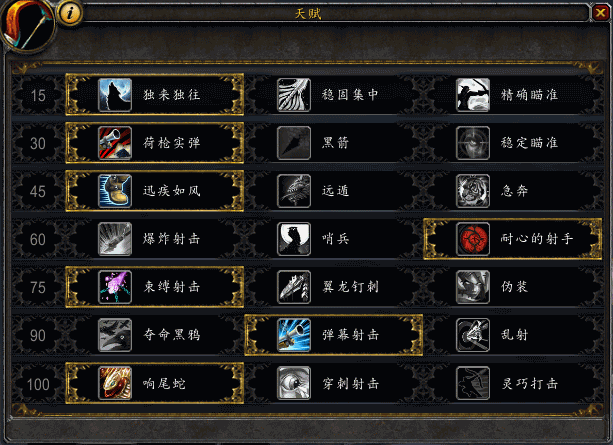
Task: Click the 穿刺射击 eye icon
Action: click(x=294, y=383)
